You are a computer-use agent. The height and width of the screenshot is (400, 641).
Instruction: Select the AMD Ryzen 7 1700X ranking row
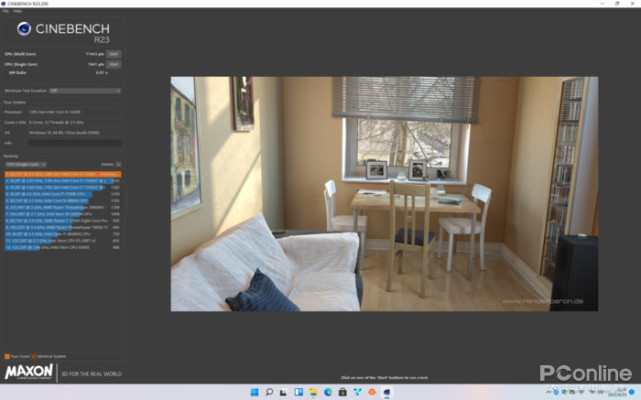pos(63,221)
